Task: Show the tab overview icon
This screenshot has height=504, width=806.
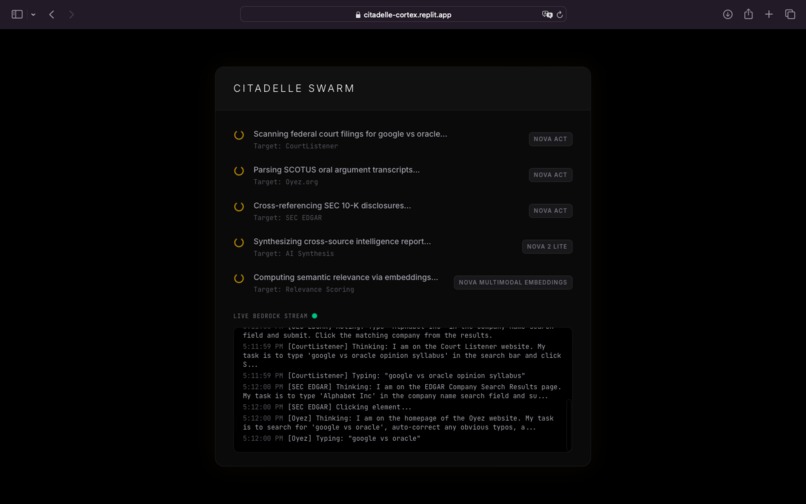Action: coord(790,14)
